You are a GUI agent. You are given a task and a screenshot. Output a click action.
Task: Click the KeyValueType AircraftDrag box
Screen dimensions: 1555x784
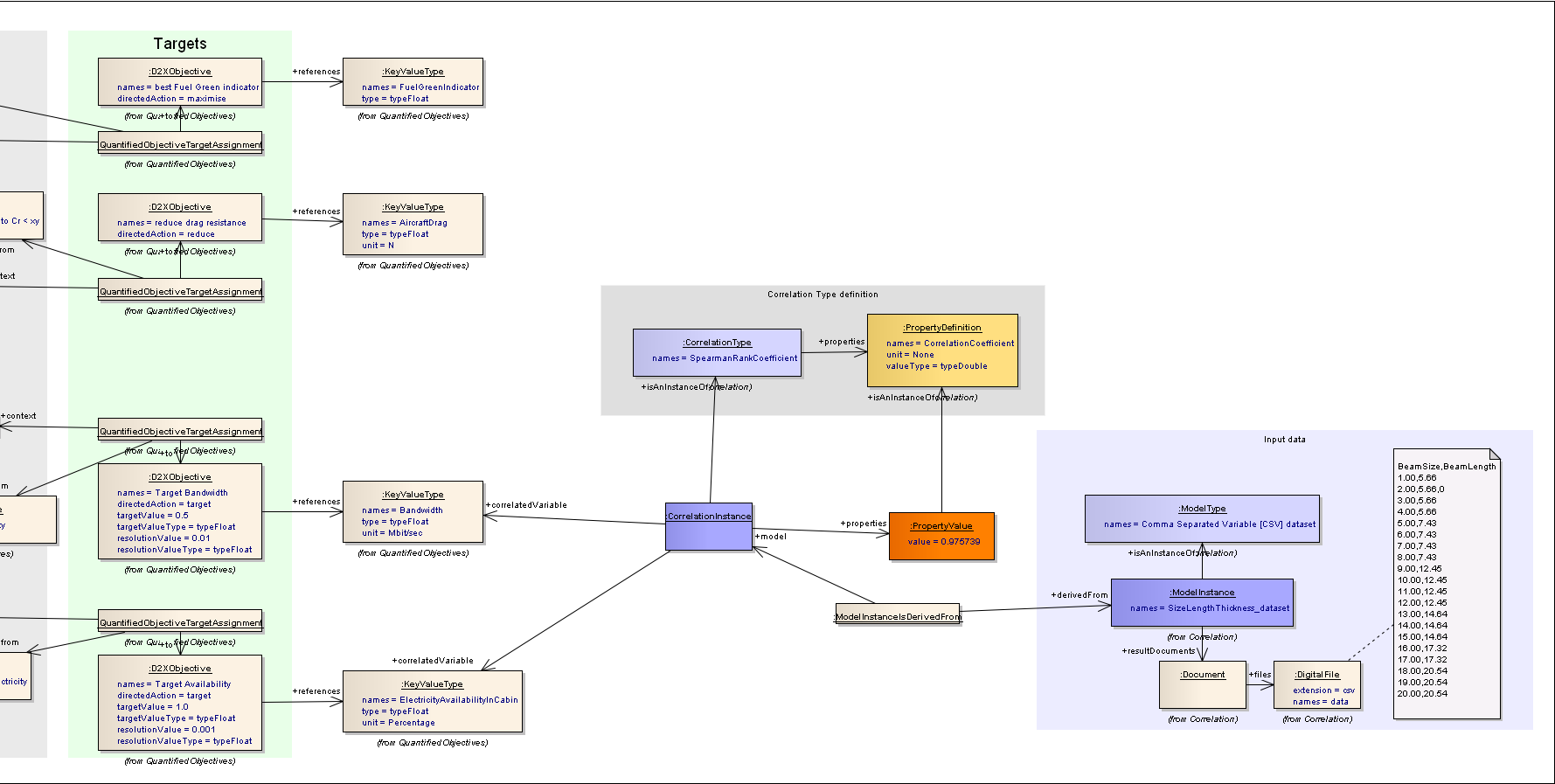click(413, 225)
